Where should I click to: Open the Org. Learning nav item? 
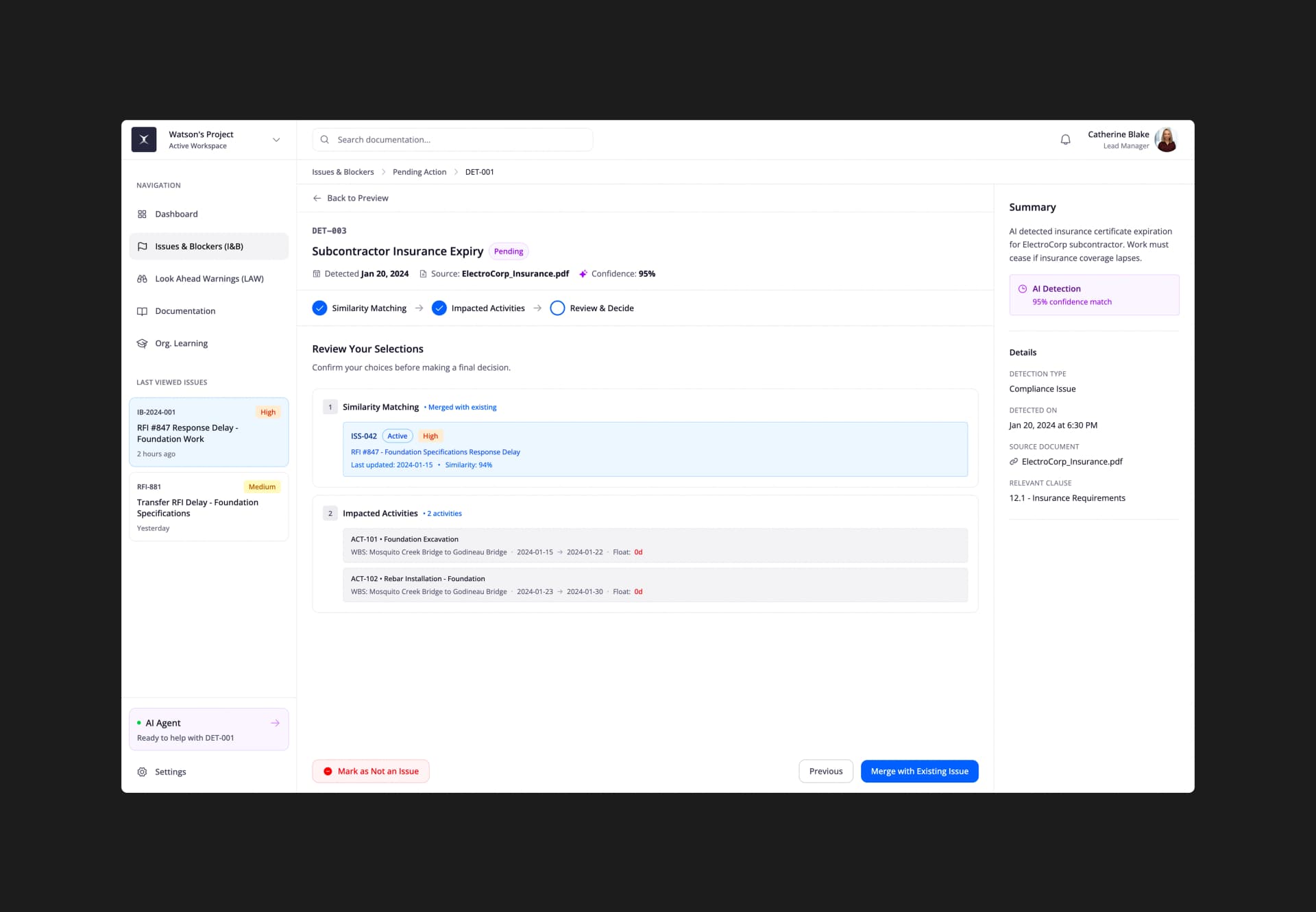(208, 343)
